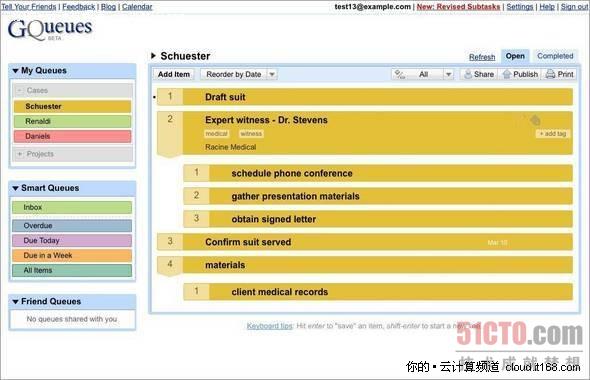Click the Mar 10 due date

pyautogui.click(x=497, y=243)
